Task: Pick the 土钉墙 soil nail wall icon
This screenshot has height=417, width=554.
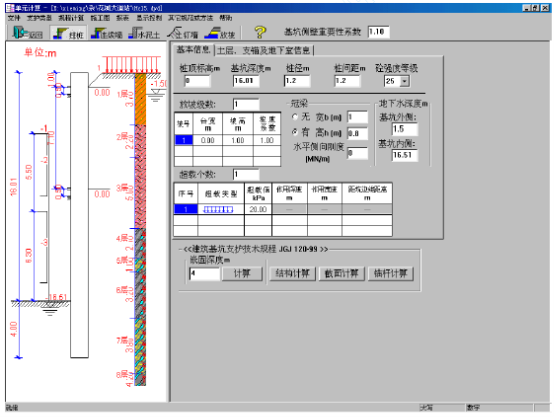Action: [183, 33]
